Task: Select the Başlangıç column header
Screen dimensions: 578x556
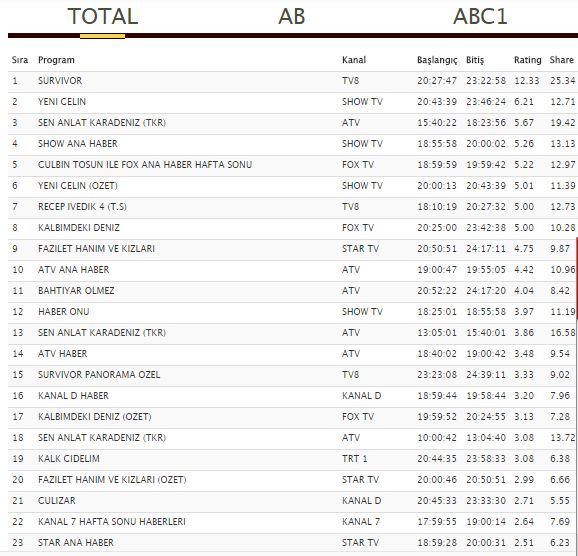Action: (437, 60)
